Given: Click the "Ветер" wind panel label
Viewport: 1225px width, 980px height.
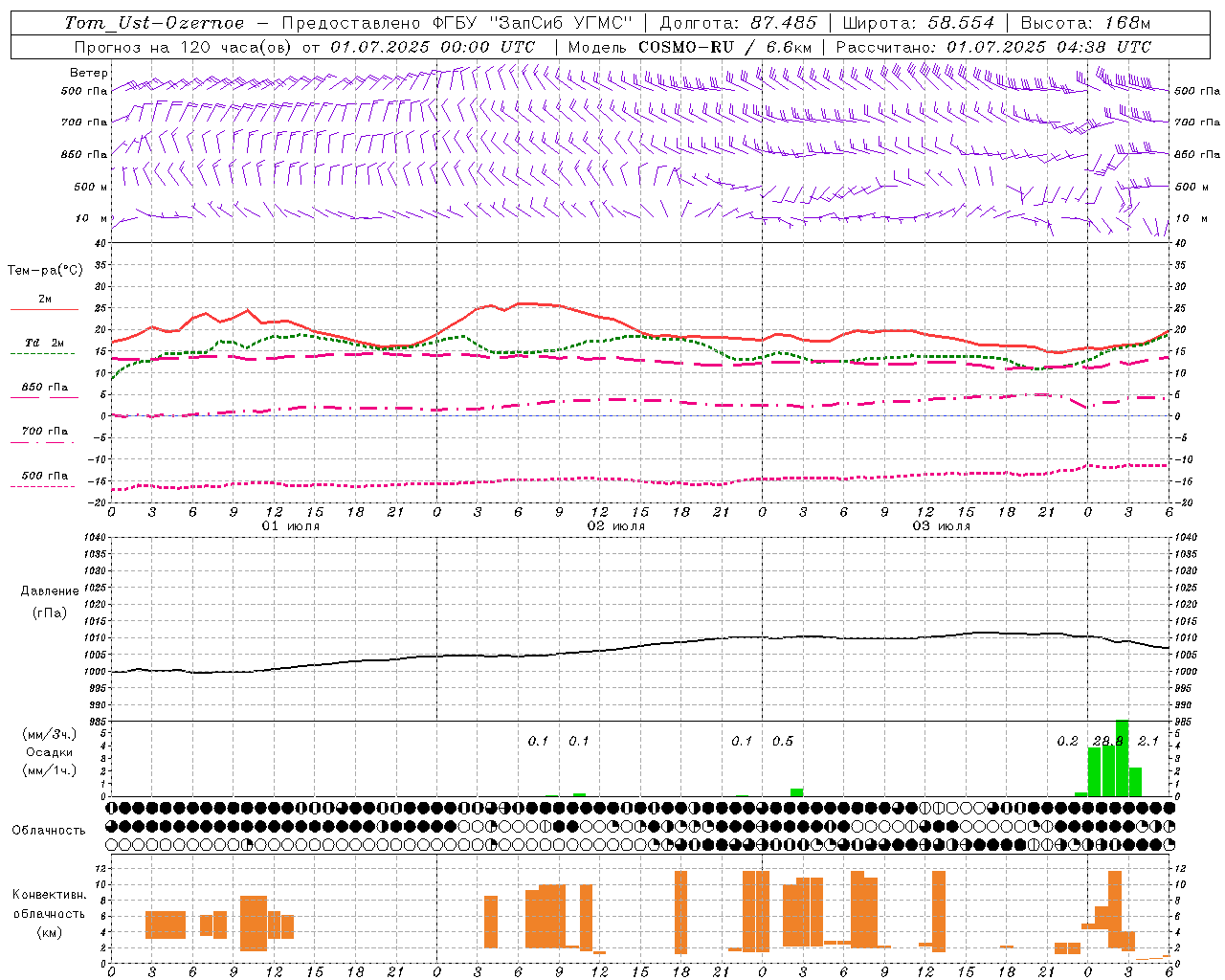Looking at the screenshot, I should 89,73.
